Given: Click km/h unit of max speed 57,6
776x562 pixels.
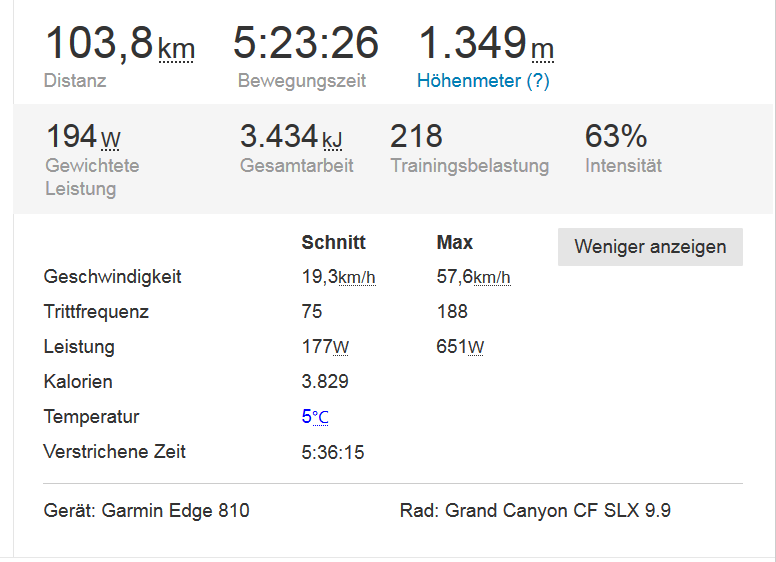Looking at the screenshot, I should [492, 277].
